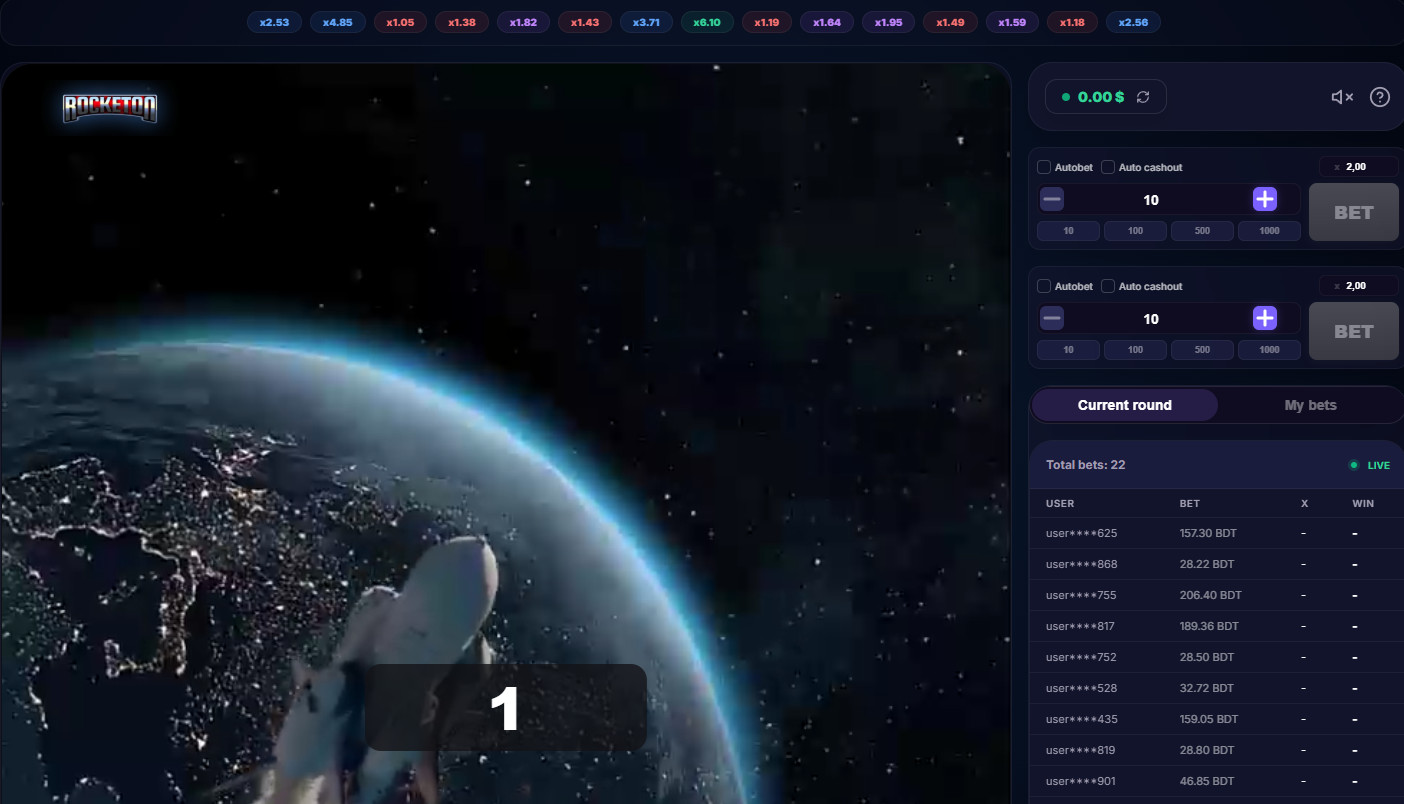Open the x1.43 history multiplier chip
The image size is (1404, 804).
tap(585, 22)
